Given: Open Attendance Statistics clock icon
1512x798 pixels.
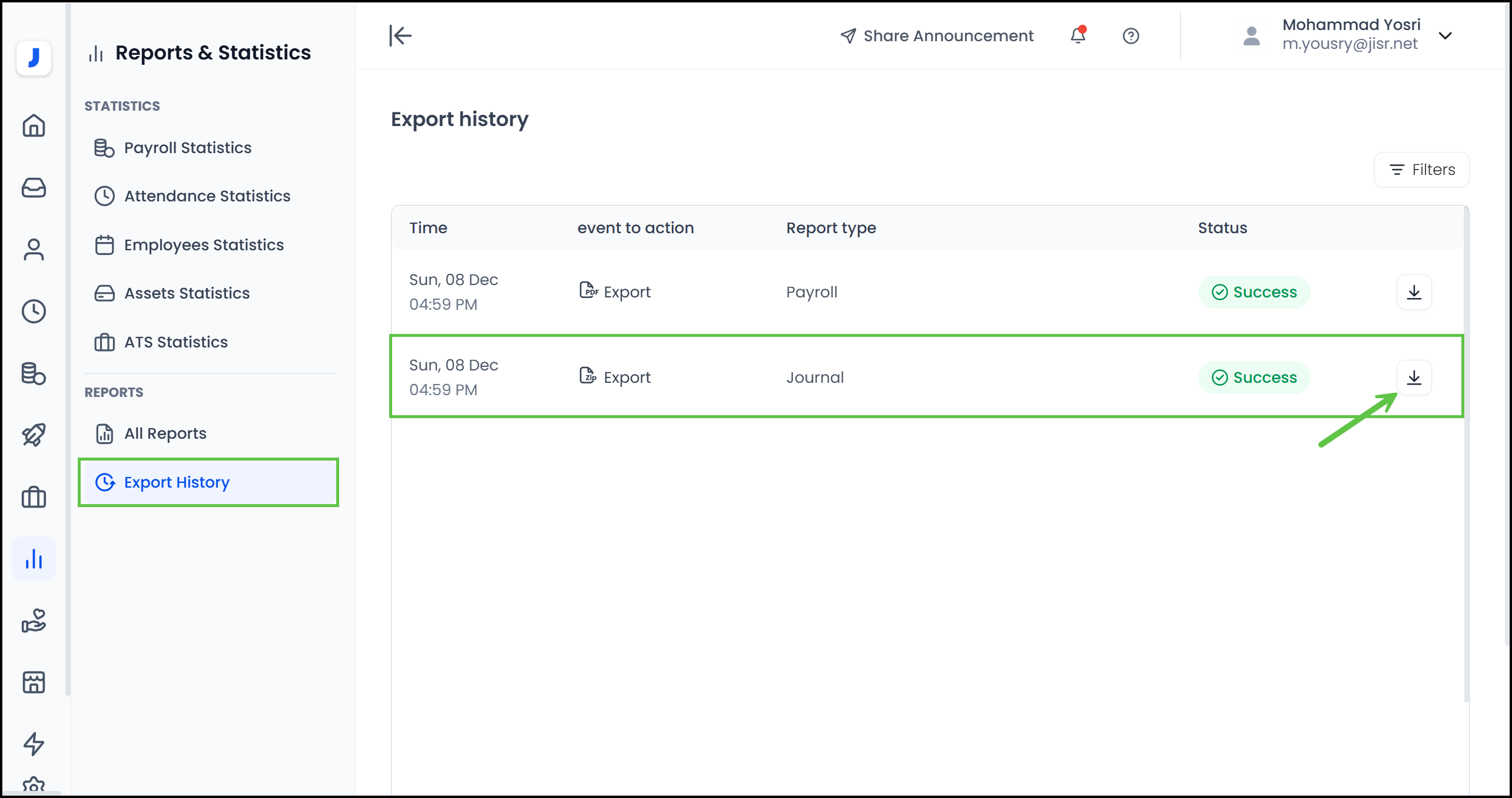Looking at the screenshot, I should [104, 196].
